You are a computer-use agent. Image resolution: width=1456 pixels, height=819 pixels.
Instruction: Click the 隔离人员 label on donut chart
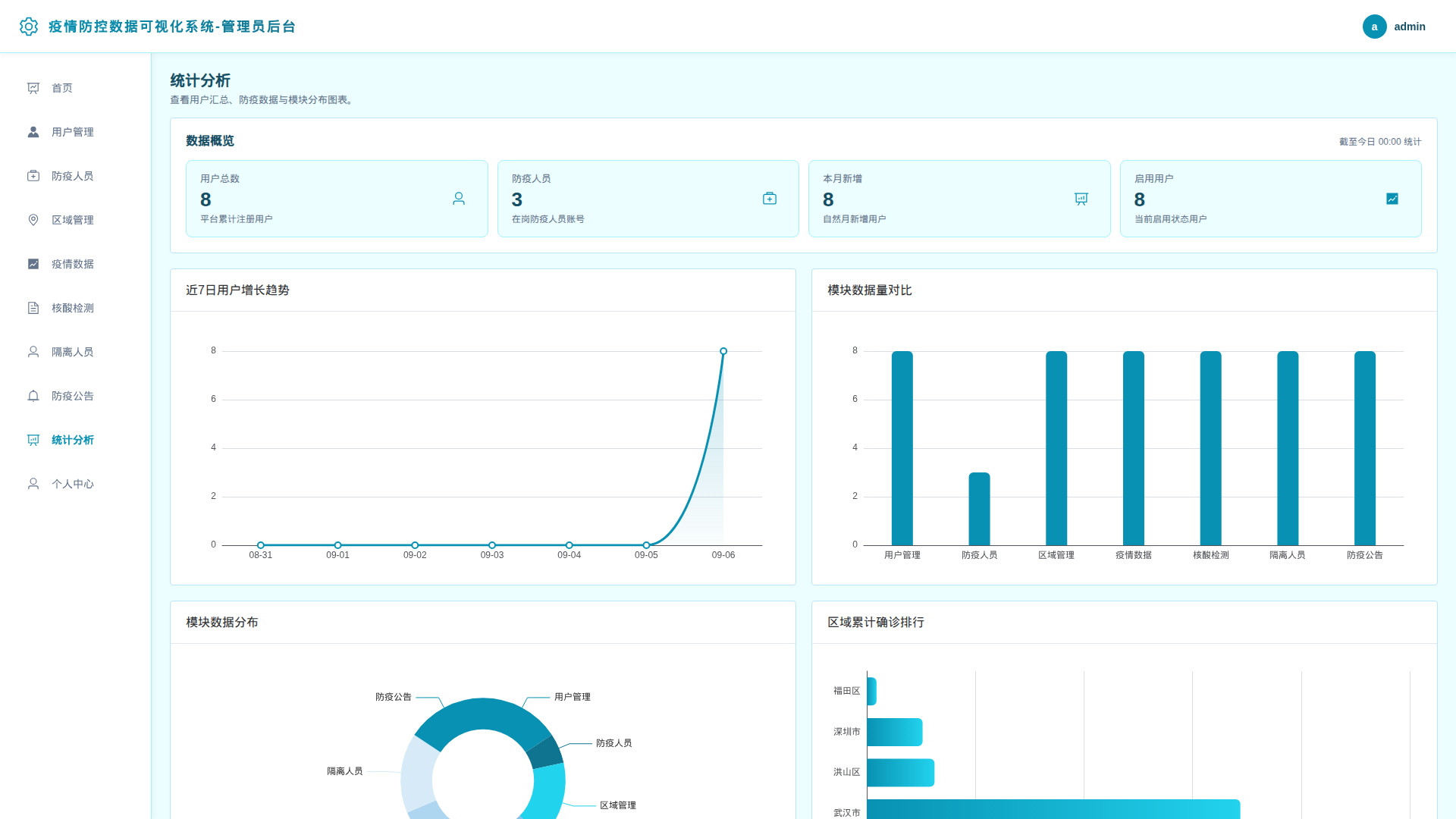click(345, 771)
